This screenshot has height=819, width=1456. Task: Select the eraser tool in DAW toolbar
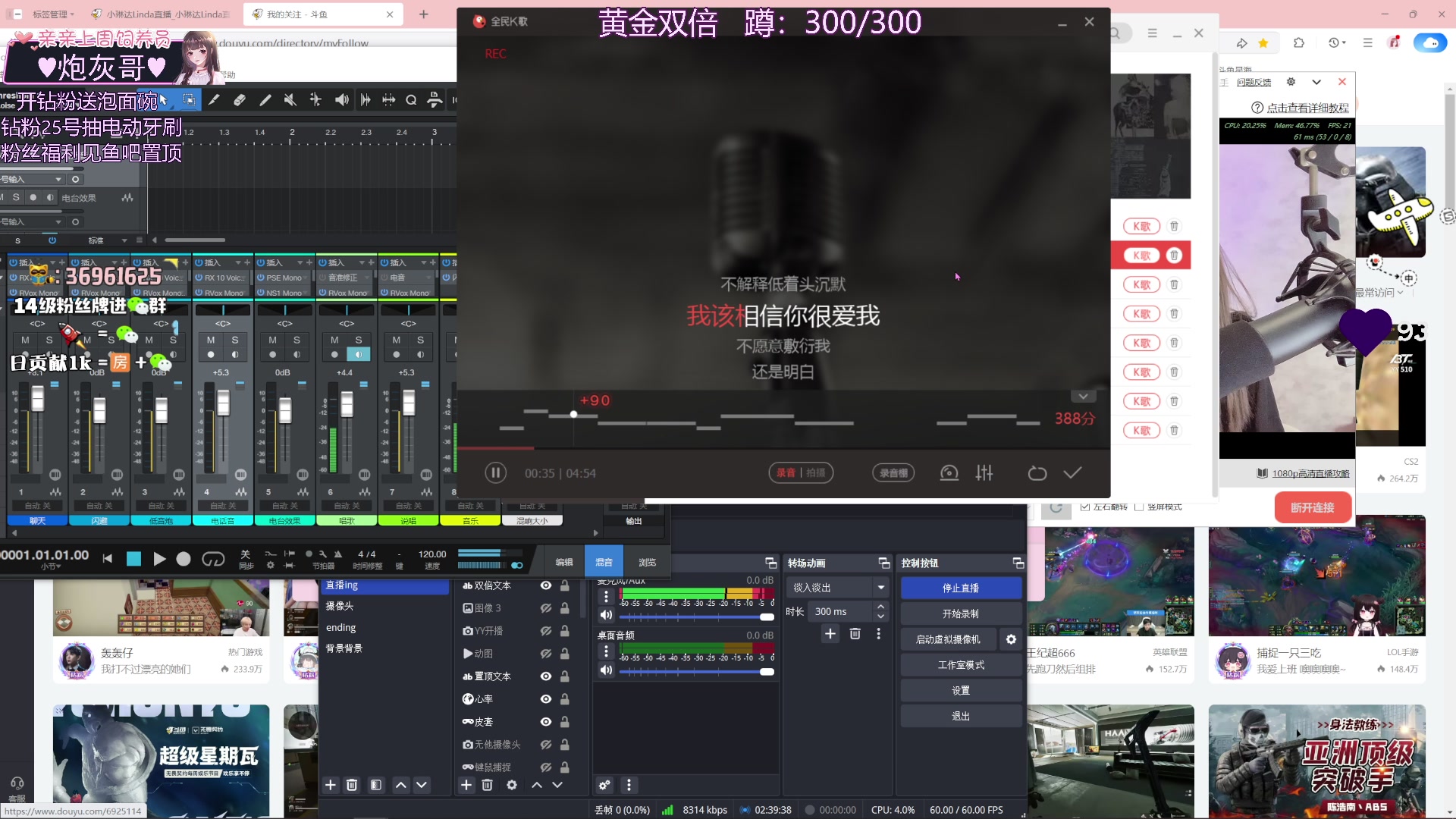coord(240,99)
